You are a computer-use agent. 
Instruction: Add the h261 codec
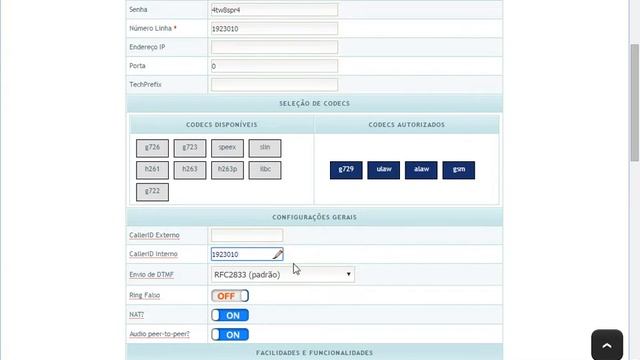pos(152,170)
